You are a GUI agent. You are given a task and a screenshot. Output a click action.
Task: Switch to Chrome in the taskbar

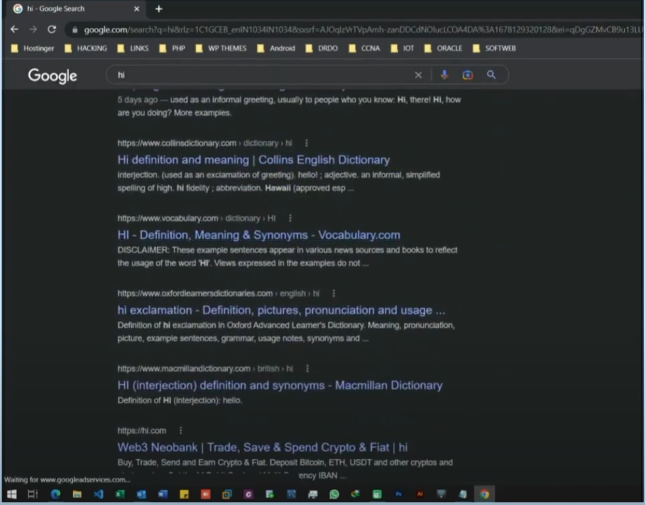tap(484, 494)
